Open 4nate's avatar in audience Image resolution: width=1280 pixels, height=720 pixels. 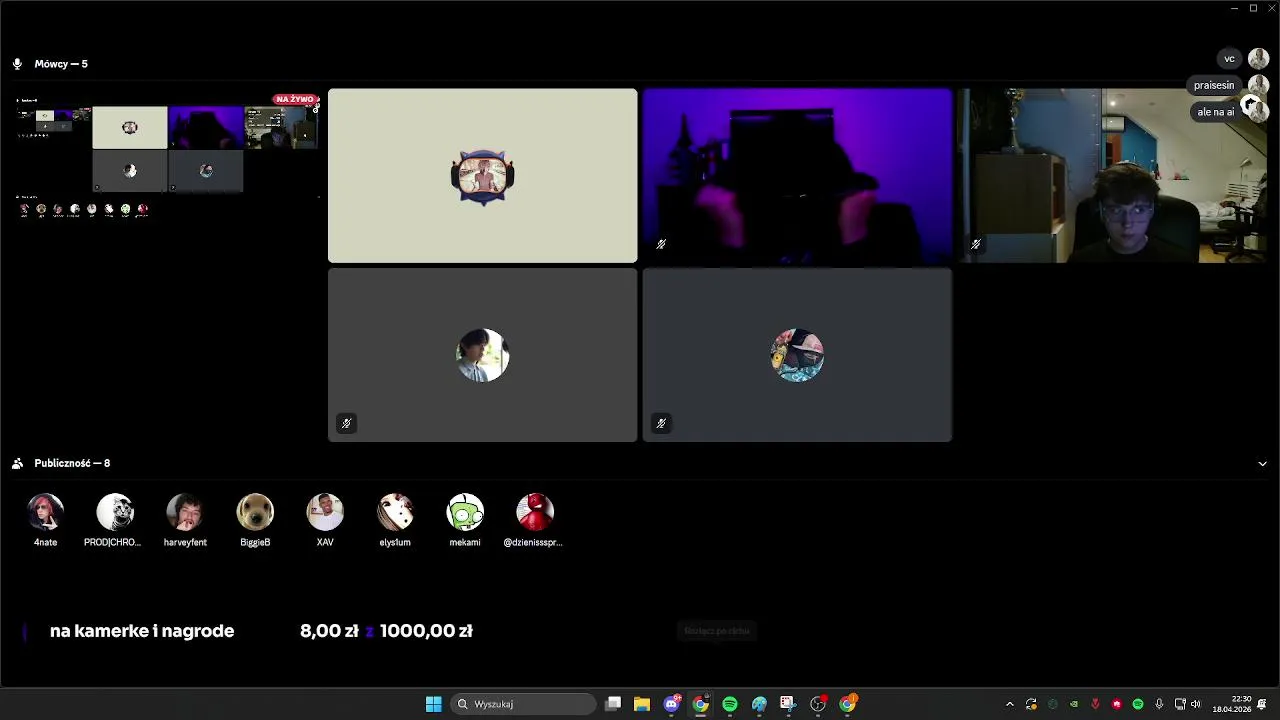(45, 512)
